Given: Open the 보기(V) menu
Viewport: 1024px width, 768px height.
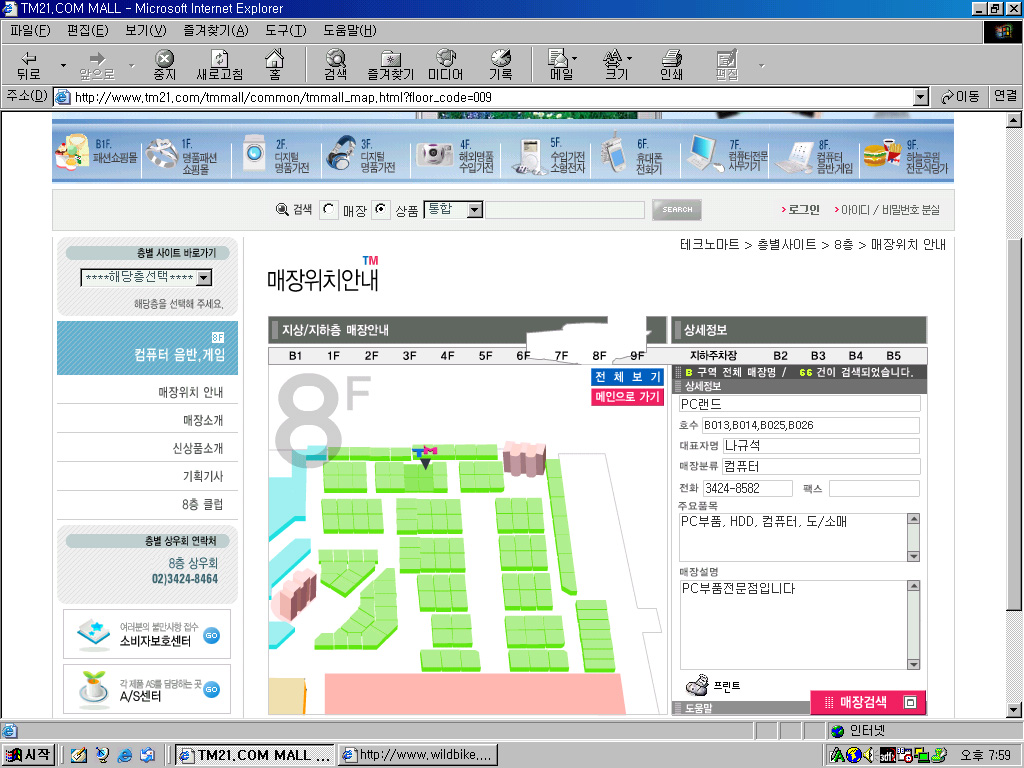Looking at the screenshot, I should (x=146, y=31).
